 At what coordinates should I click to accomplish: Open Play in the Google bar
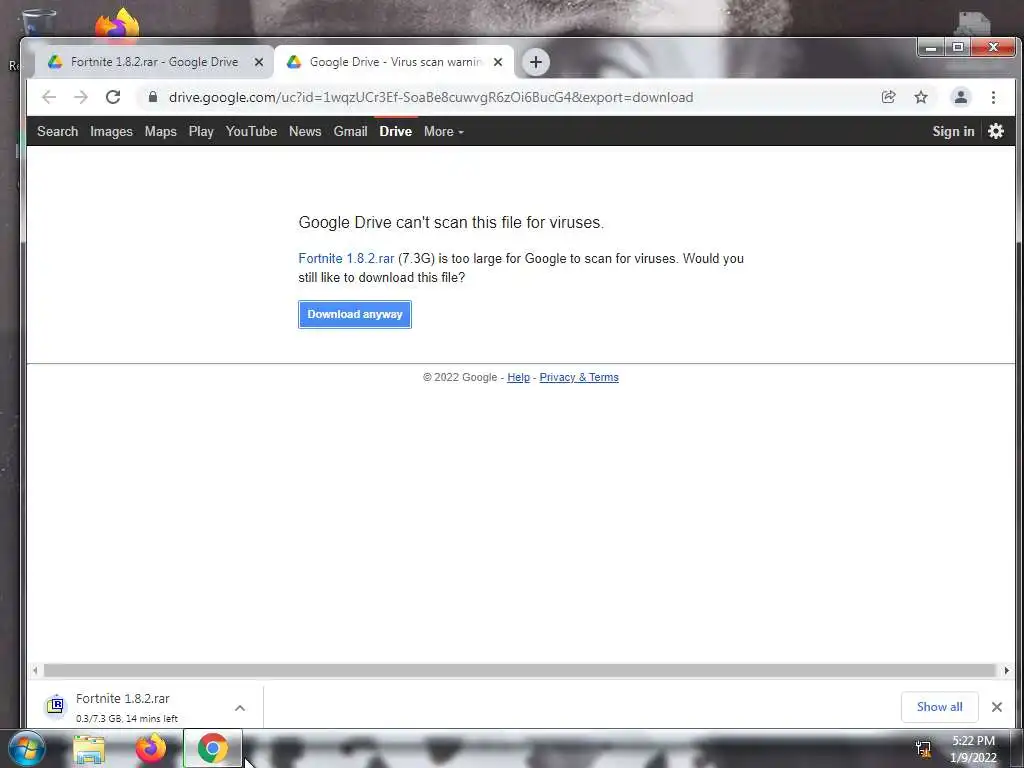point(201,131)
